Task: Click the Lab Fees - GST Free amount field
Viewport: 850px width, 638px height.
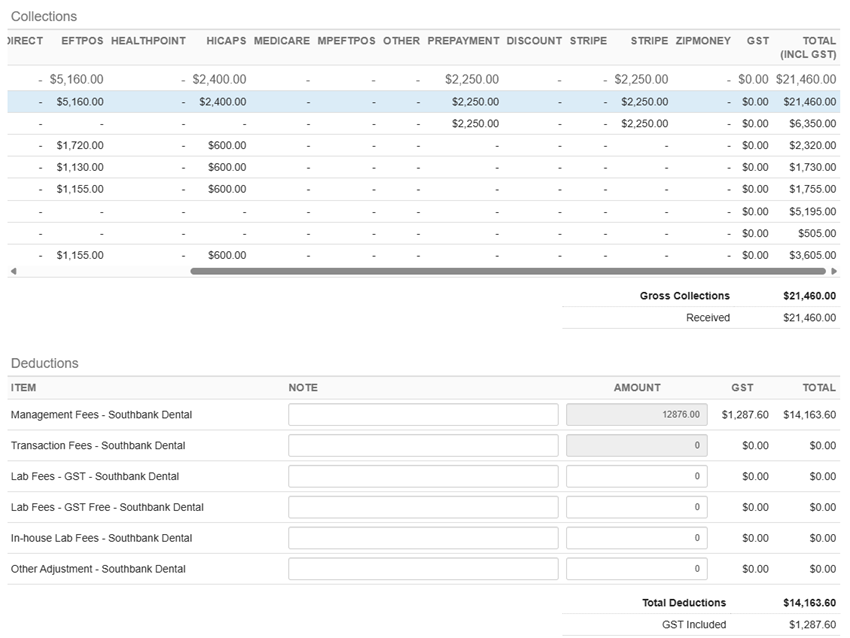Action: [x=636, y=507]
